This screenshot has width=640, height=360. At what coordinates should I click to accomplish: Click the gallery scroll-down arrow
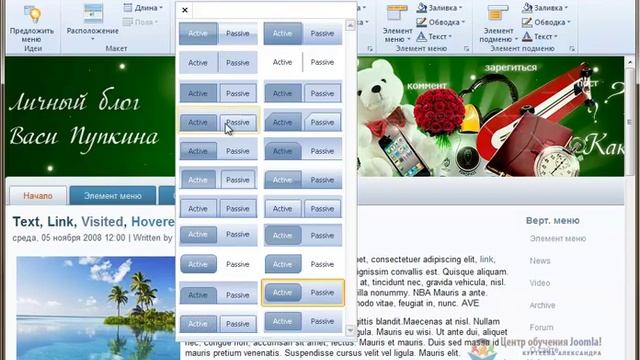(x=350, y=330)
